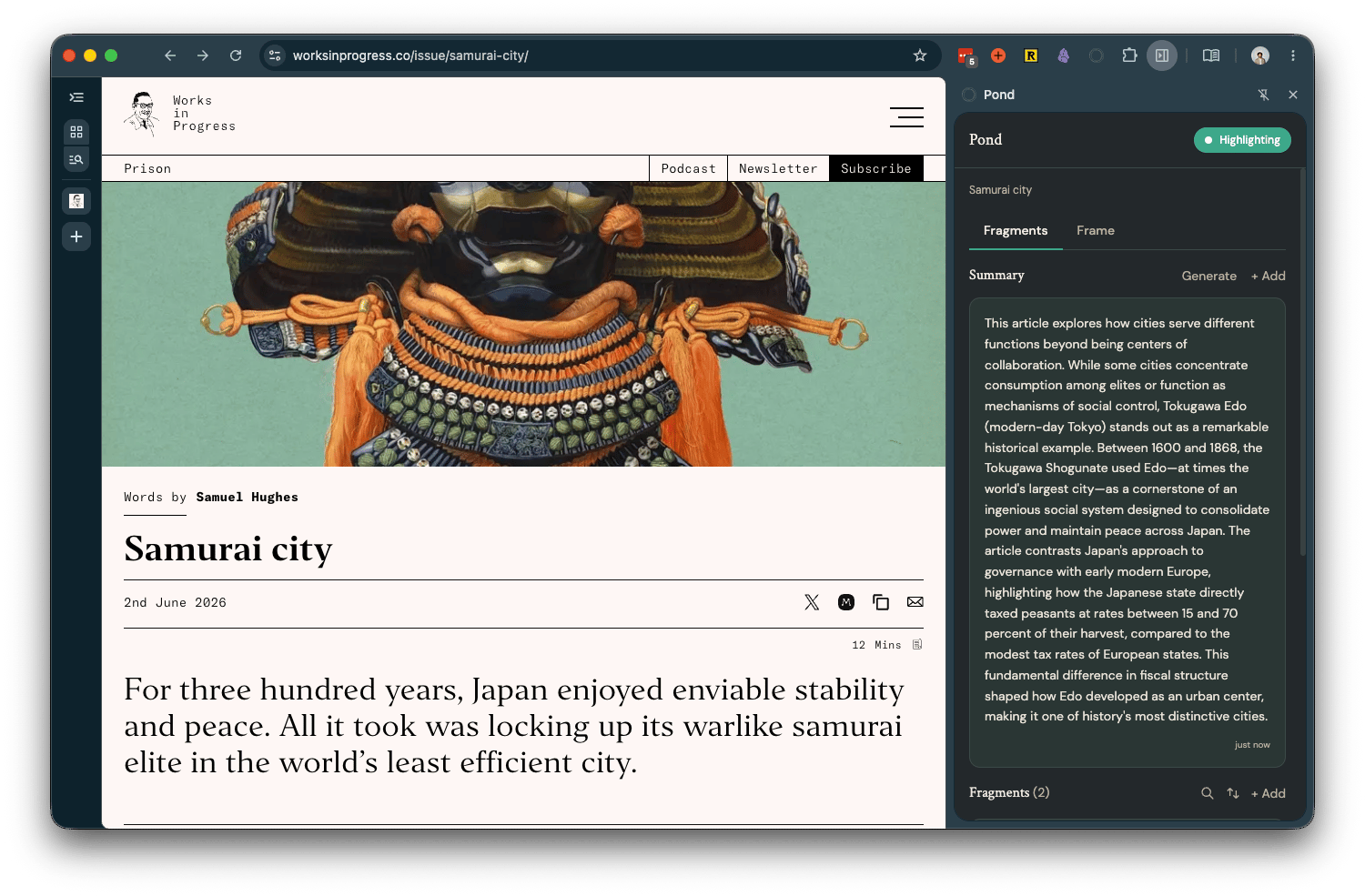Screen dimensions: 1365x896
Task: Open the Extensions puzzle menu
Action: click(1129, 55)
